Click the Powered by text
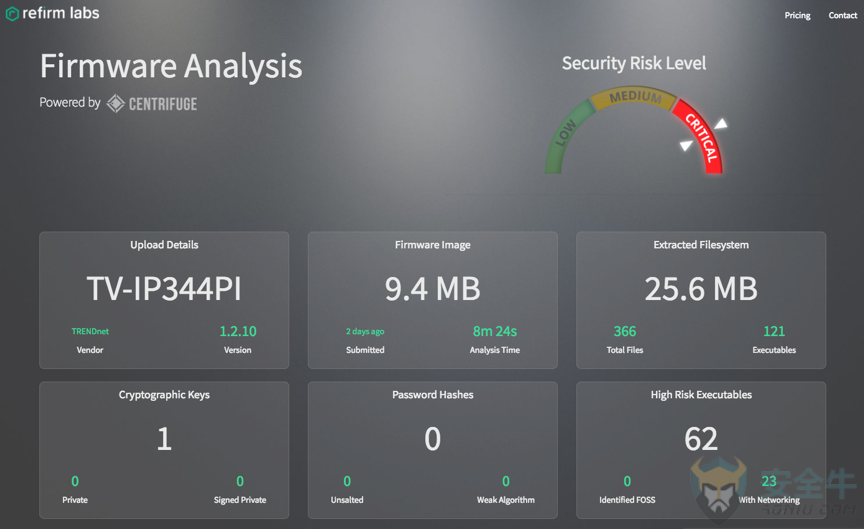The height and width of the screenshot is (529, 864). click(x=70, y=102)
